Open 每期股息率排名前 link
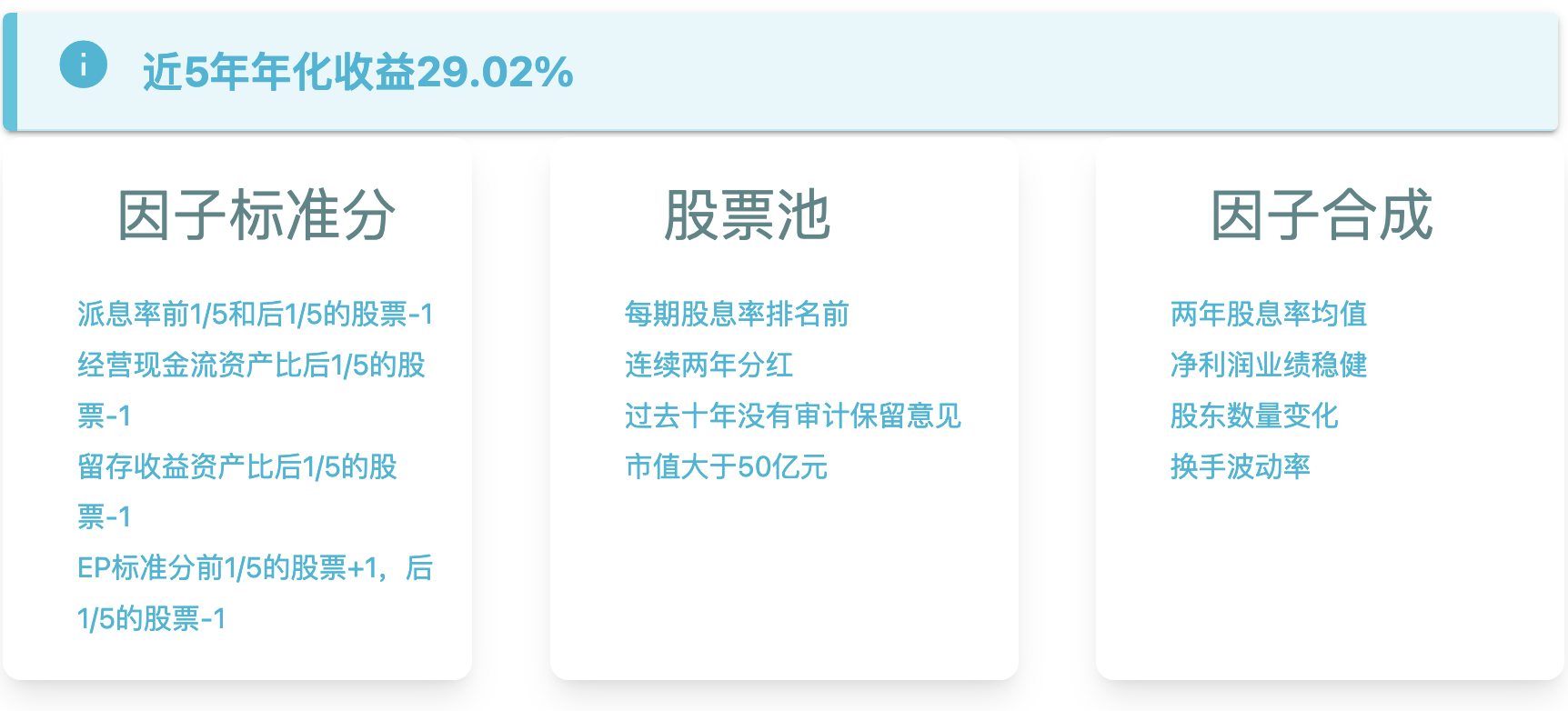The height and width of the screenshot is (711, 1568). coord(737,314)
